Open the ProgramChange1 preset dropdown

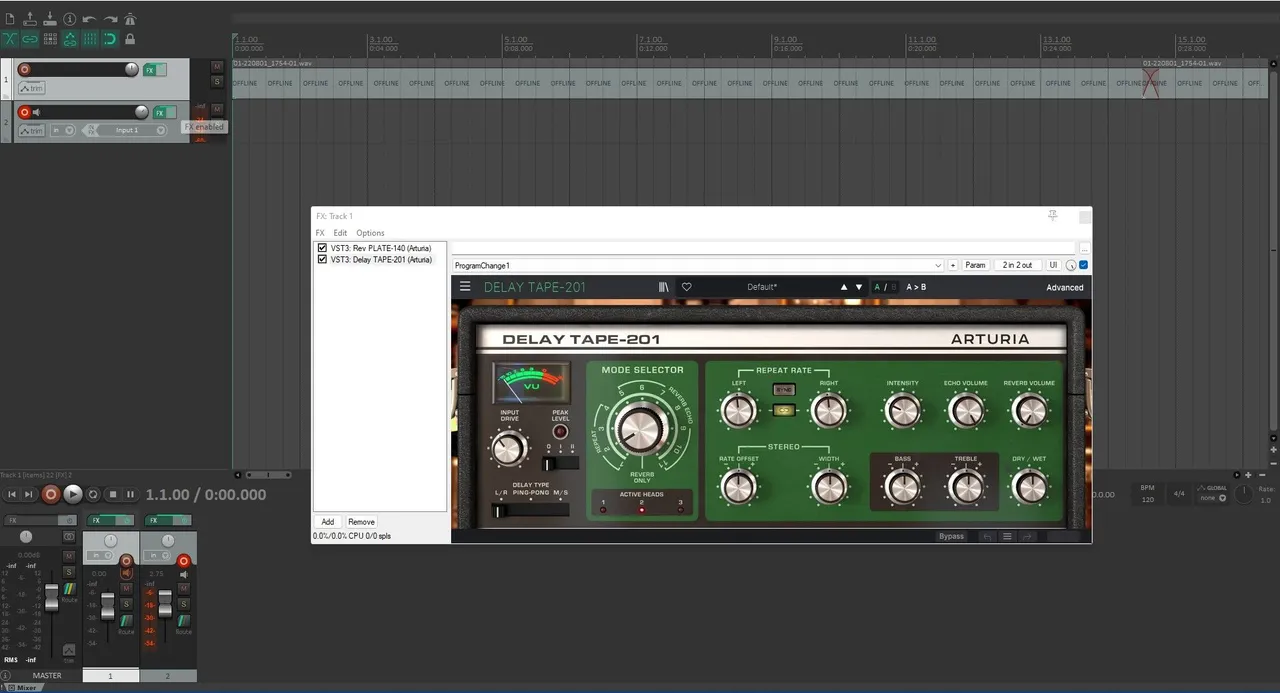click(697, 265)
